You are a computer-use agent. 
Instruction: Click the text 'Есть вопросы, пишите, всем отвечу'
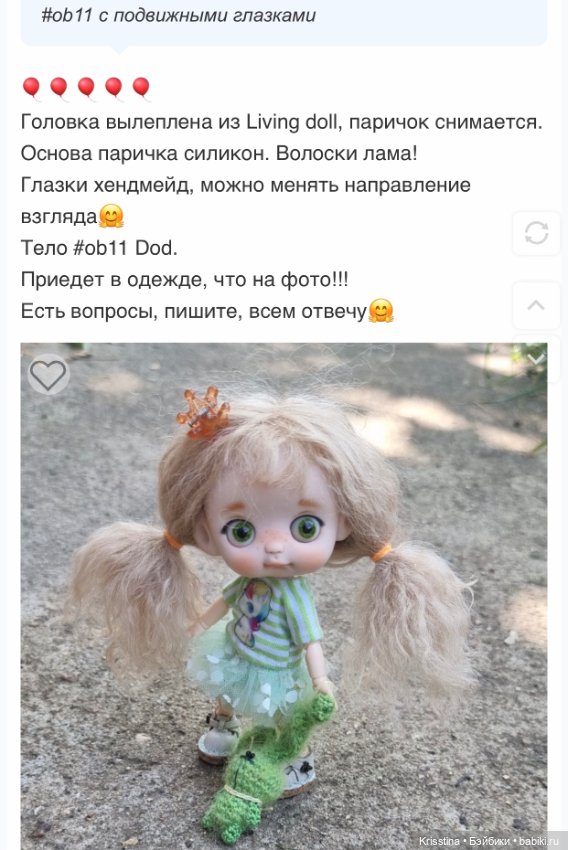point(194,311)
